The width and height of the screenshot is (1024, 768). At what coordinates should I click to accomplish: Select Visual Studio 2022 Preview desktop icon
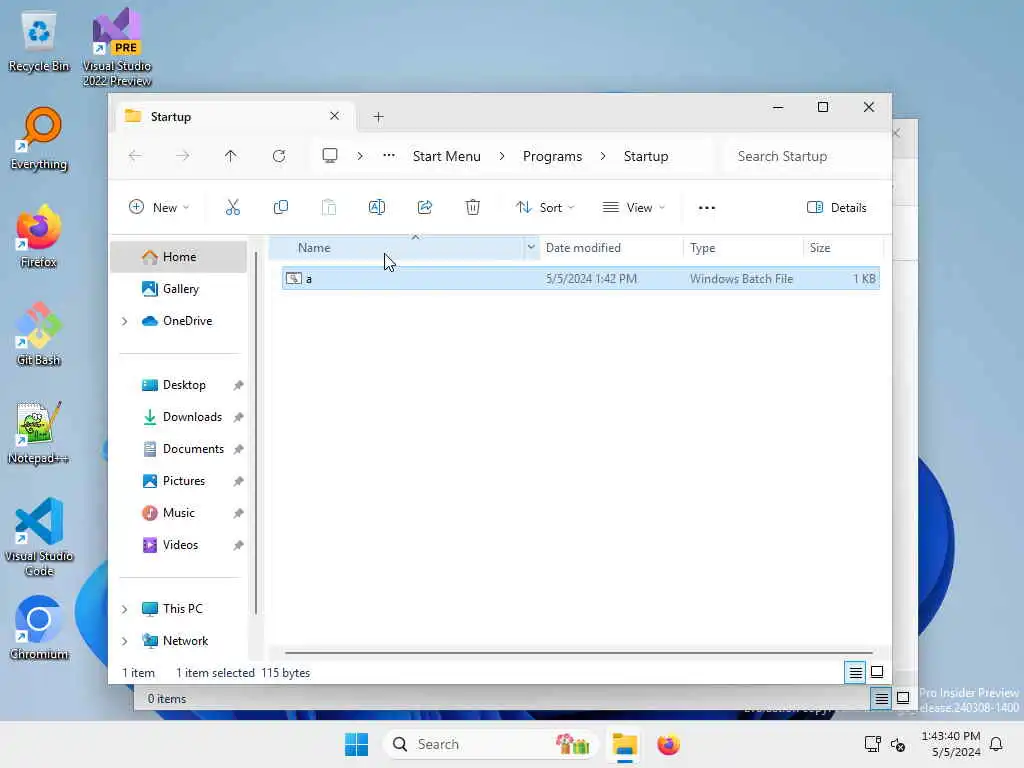click(x=117, y=48)
